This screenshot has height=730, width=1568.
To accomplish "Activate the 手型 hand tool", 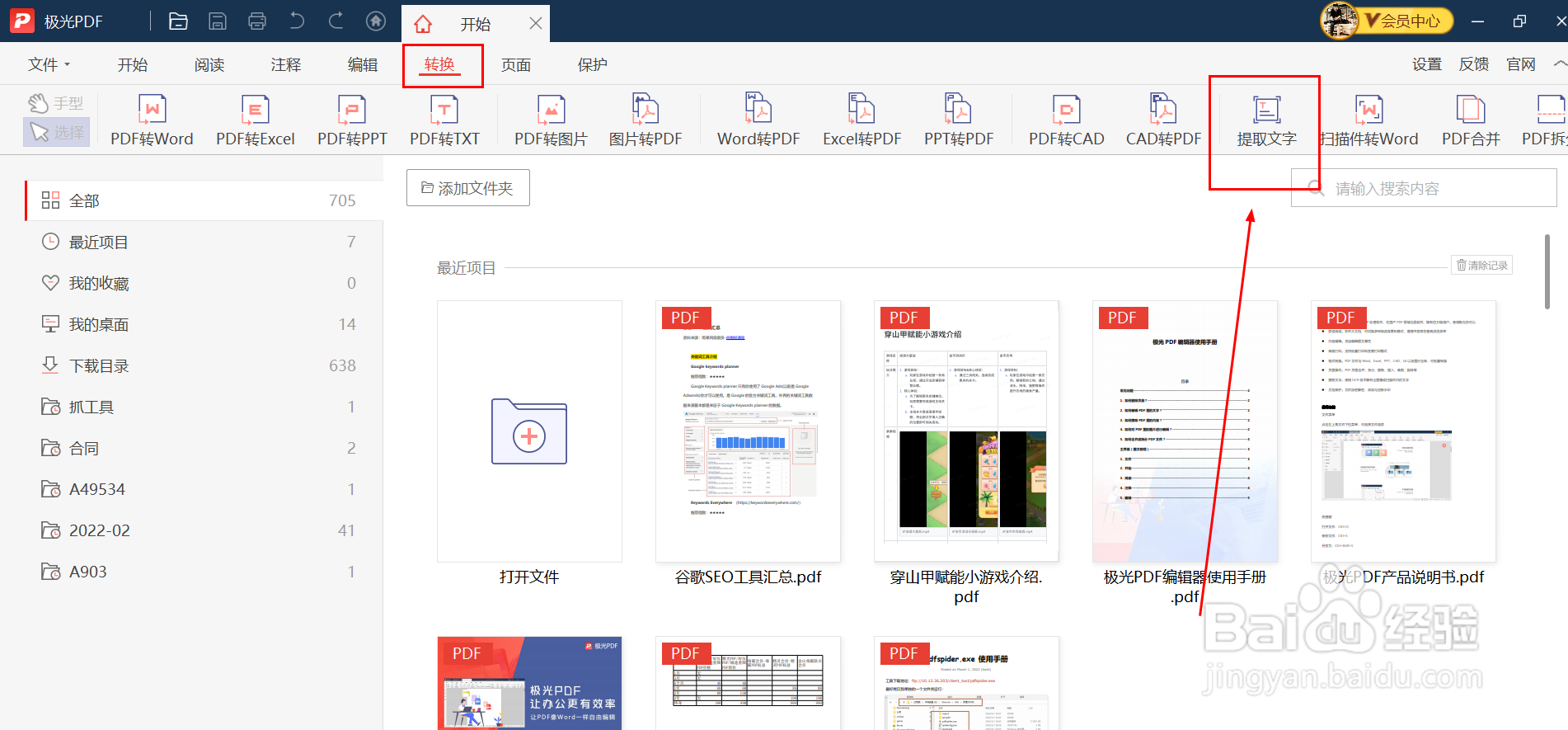I will (x=55, y=103).
